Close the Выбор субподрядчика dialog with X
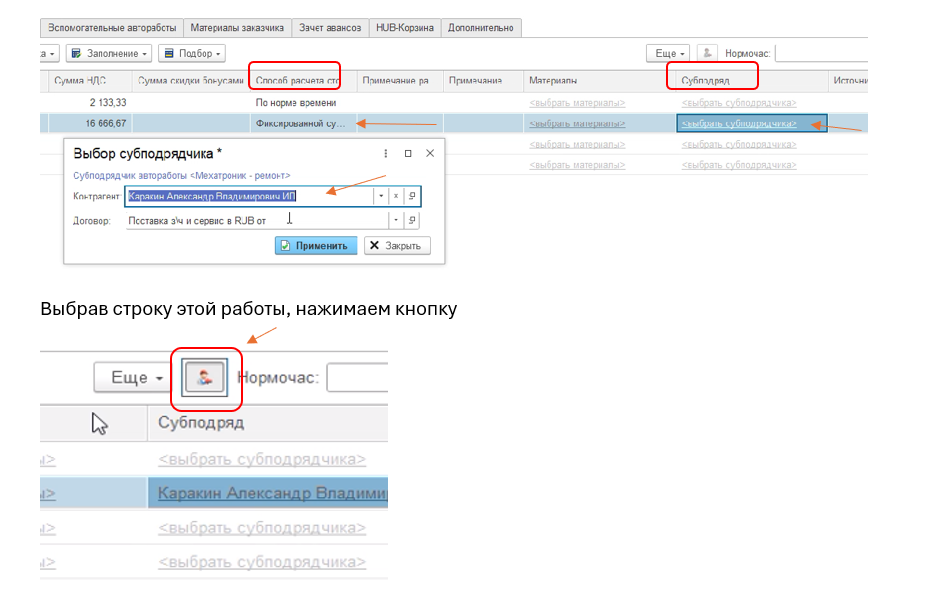This screenshot has height=599, width=935. click(430, 153)
